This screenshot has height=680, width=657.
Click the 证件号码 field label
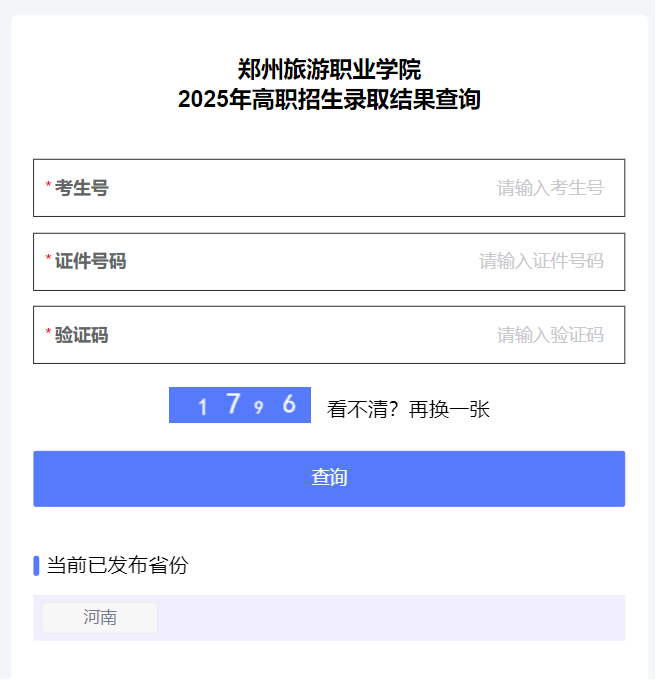click(x=90, y=262)
